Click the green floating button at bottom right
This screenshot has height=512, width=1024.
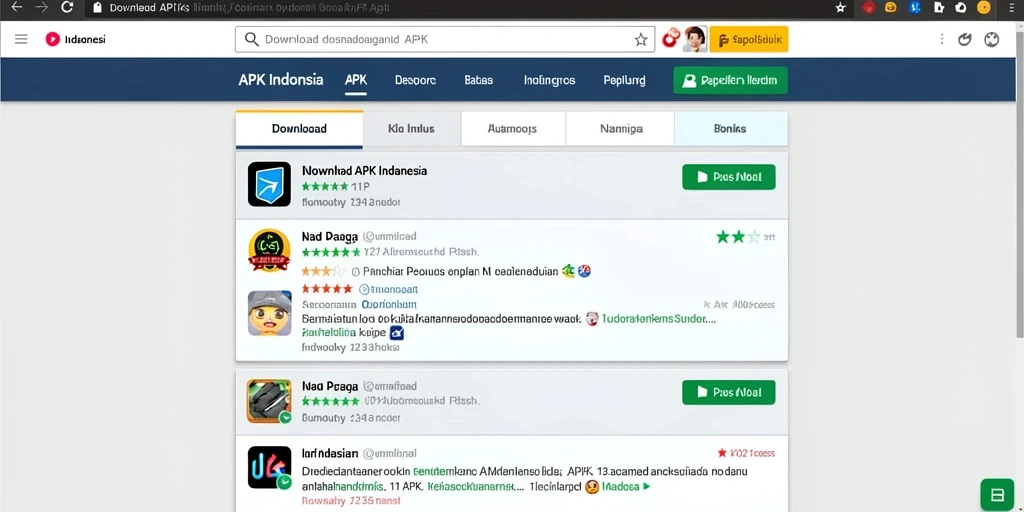(x=997, y=494)
